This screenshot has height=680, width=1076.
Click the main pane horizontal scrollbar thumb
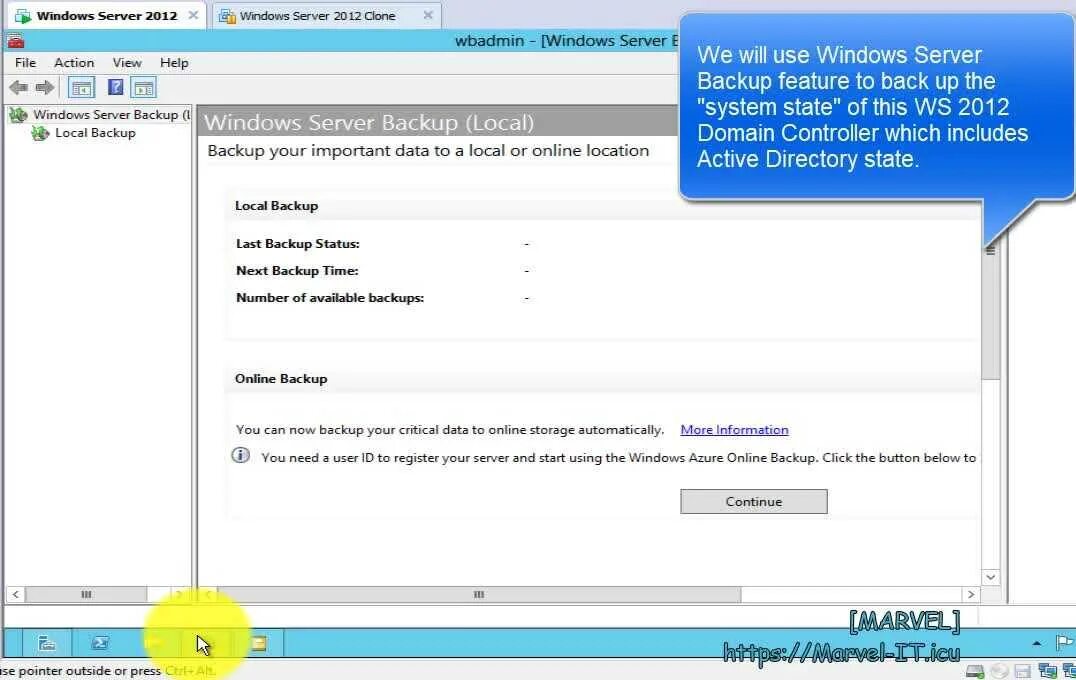[479, 594]
